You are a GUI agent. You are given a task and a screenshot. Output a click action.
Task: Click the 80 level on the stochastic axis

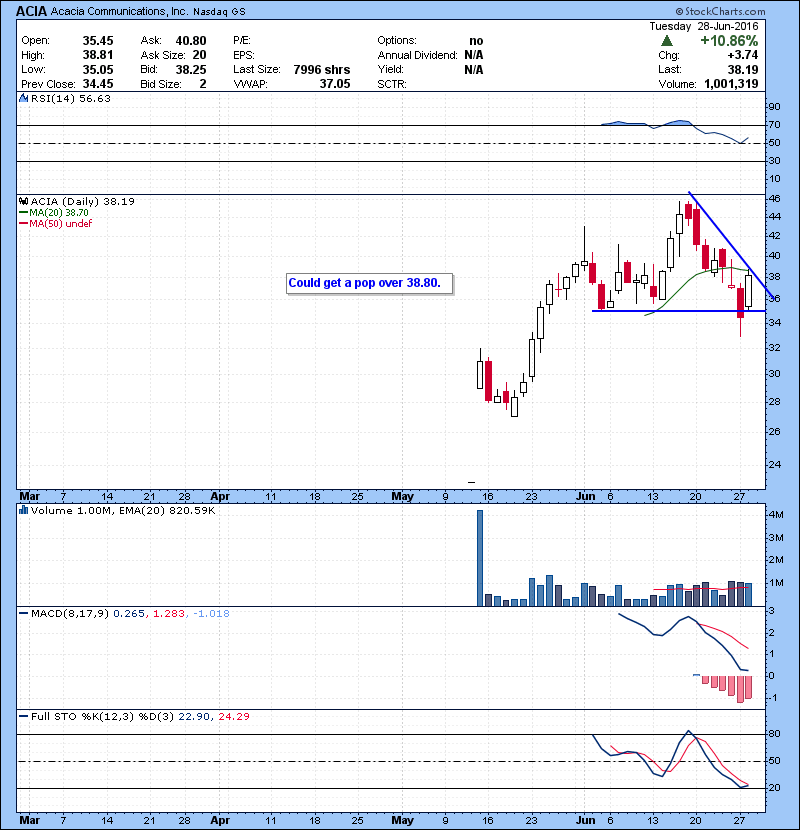(x=774, y=734)
